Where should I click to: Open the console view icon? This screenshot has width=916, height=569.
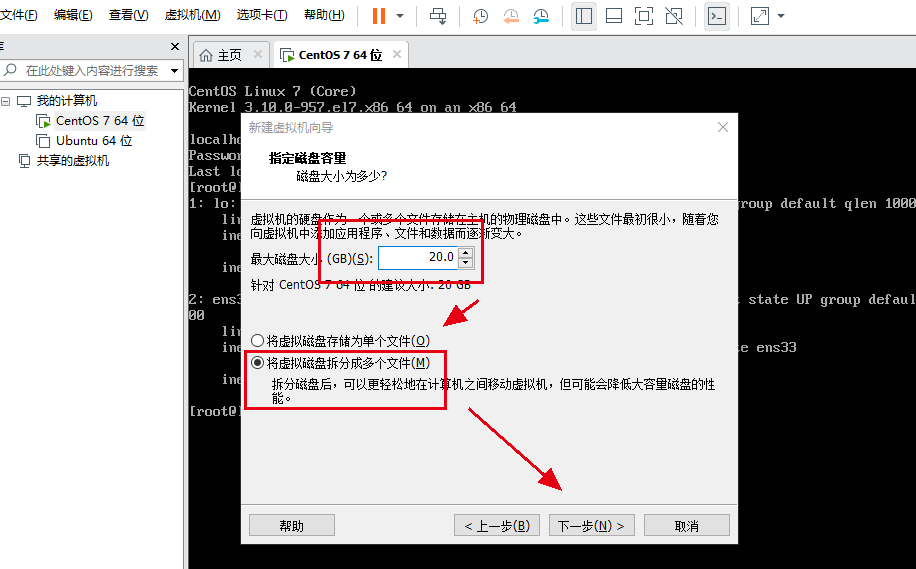[717, 16]
